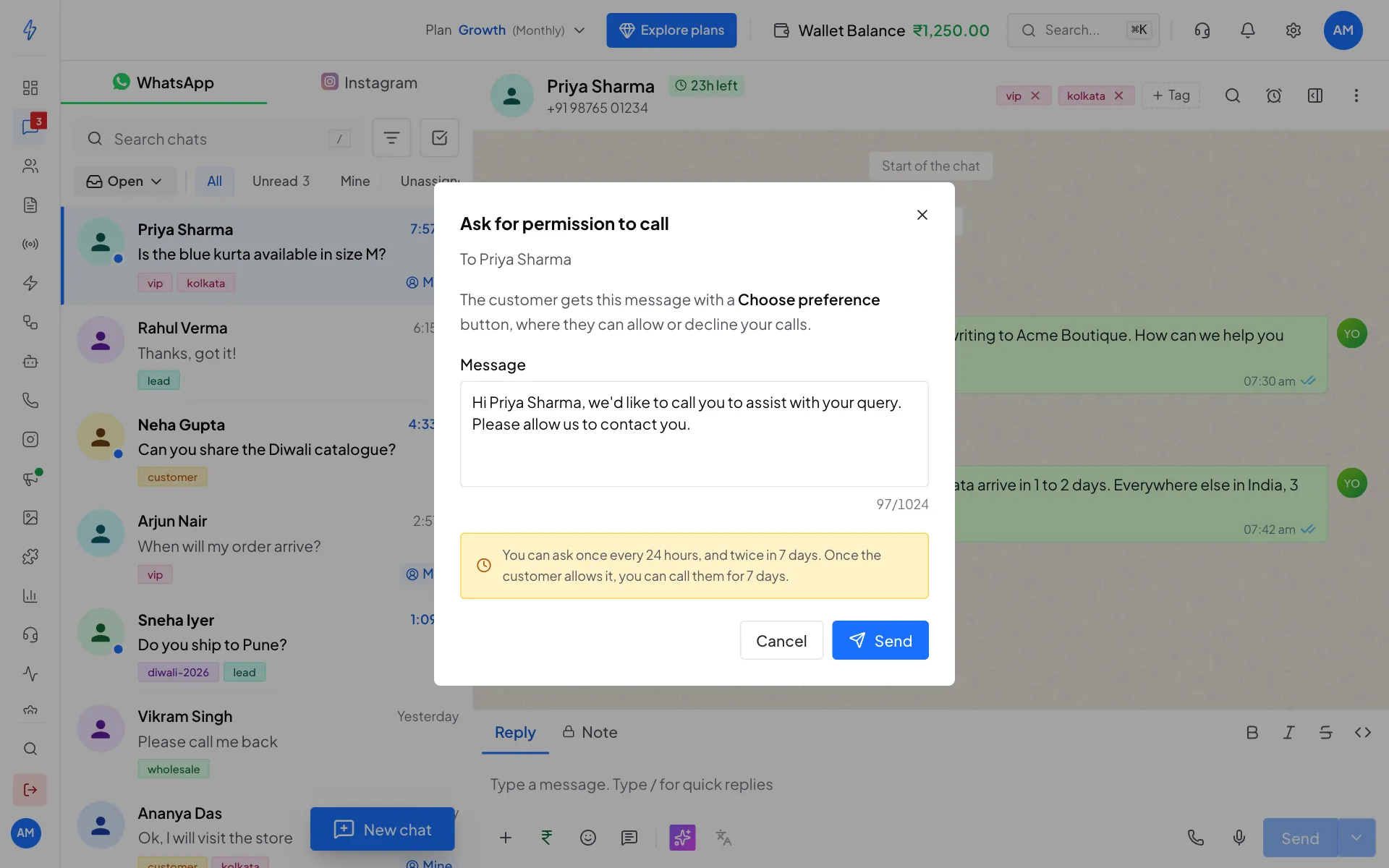Remove the vip tag from Priya Sharma
This screenshot has height=868, width=1389.
(x=1035, y=95)
